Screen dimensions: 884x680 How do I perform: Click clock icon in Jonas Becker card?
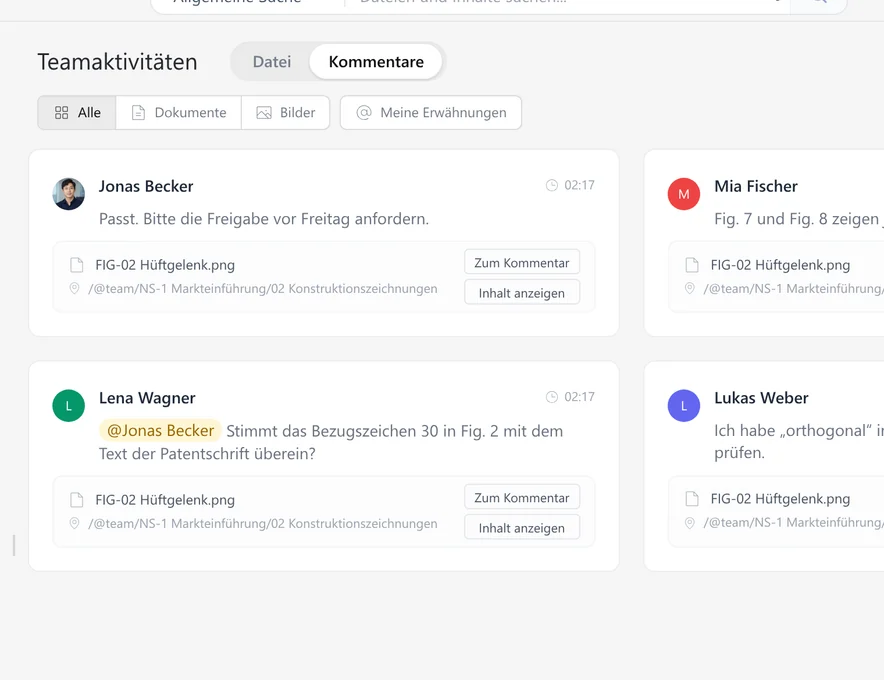point(551,185)
